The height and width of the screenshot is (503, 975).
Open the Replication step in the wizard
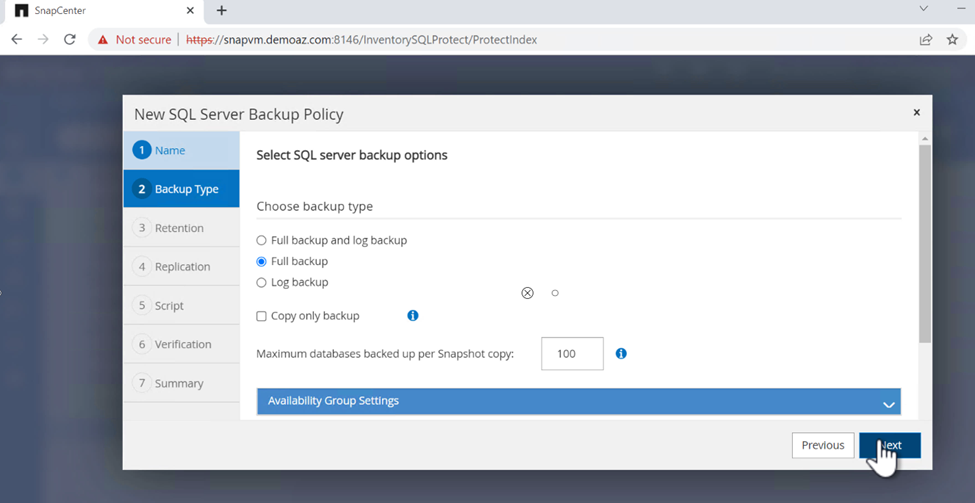(182, 267)
